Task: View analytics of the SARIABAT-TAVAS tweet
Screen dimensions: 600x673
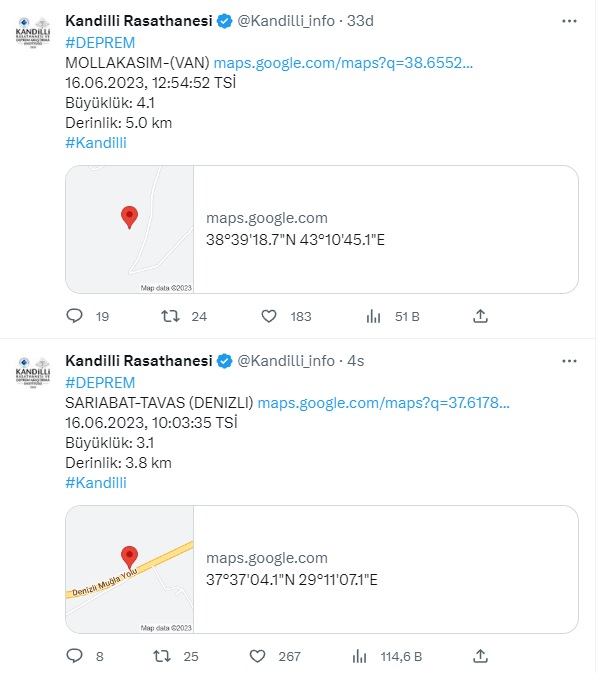Action: (362, 656)
